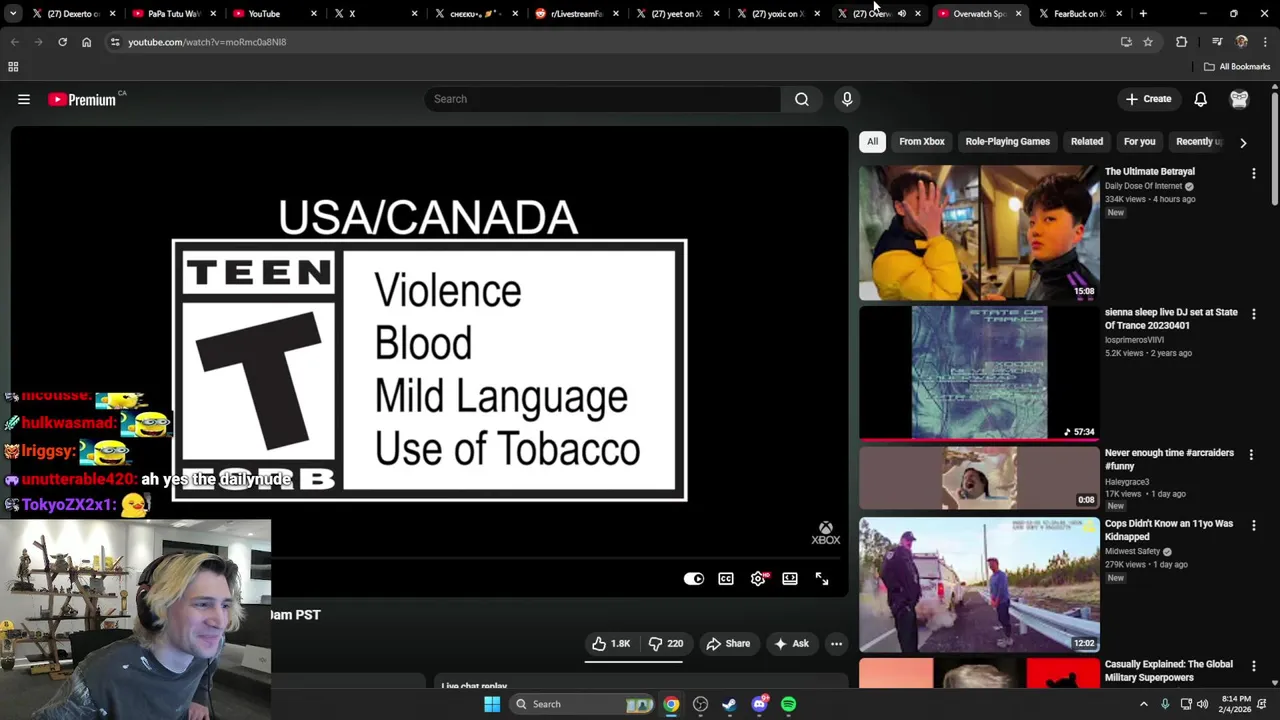1280x720 pixels.
Task: Open the account avatar menu
Action: click(1239, 99)
